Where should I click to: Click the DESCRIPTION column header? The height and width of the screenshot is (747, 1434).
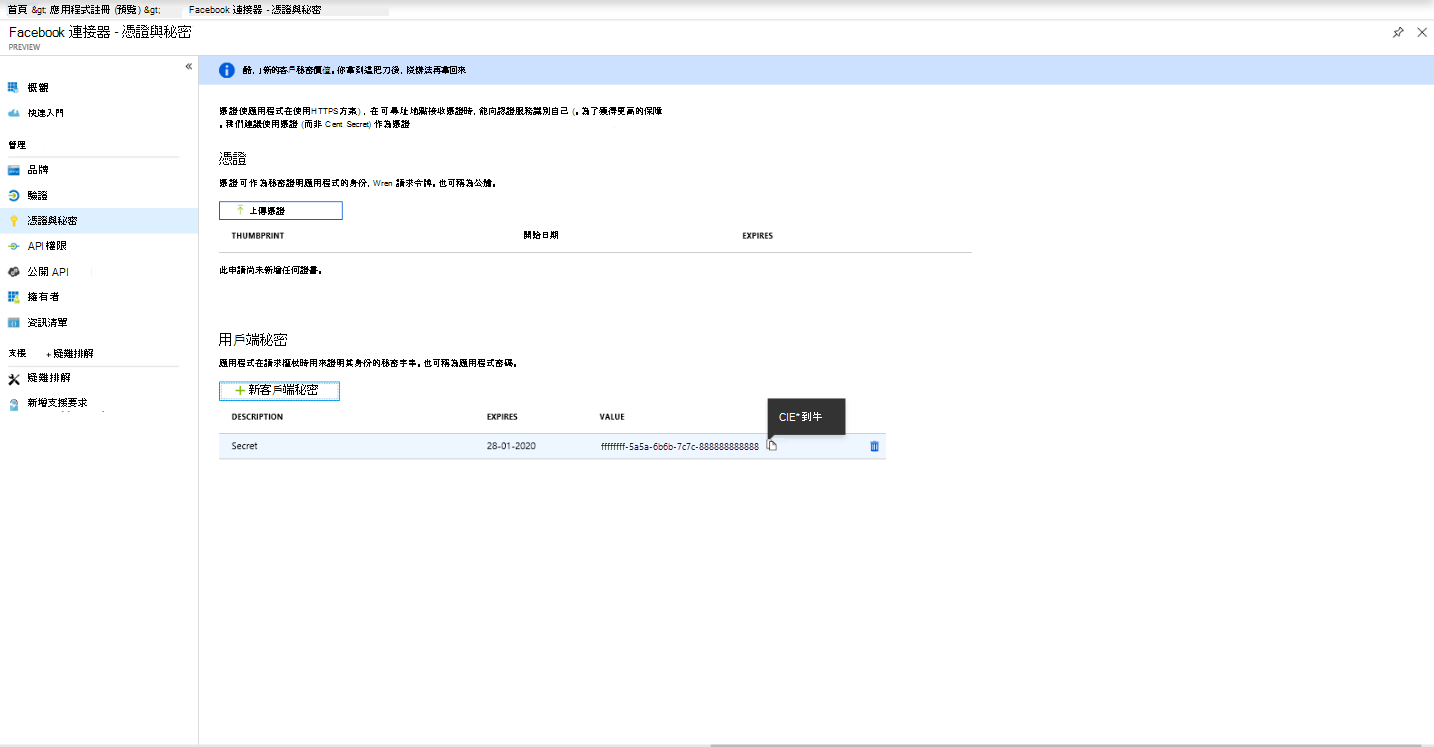tap(257, 417)
